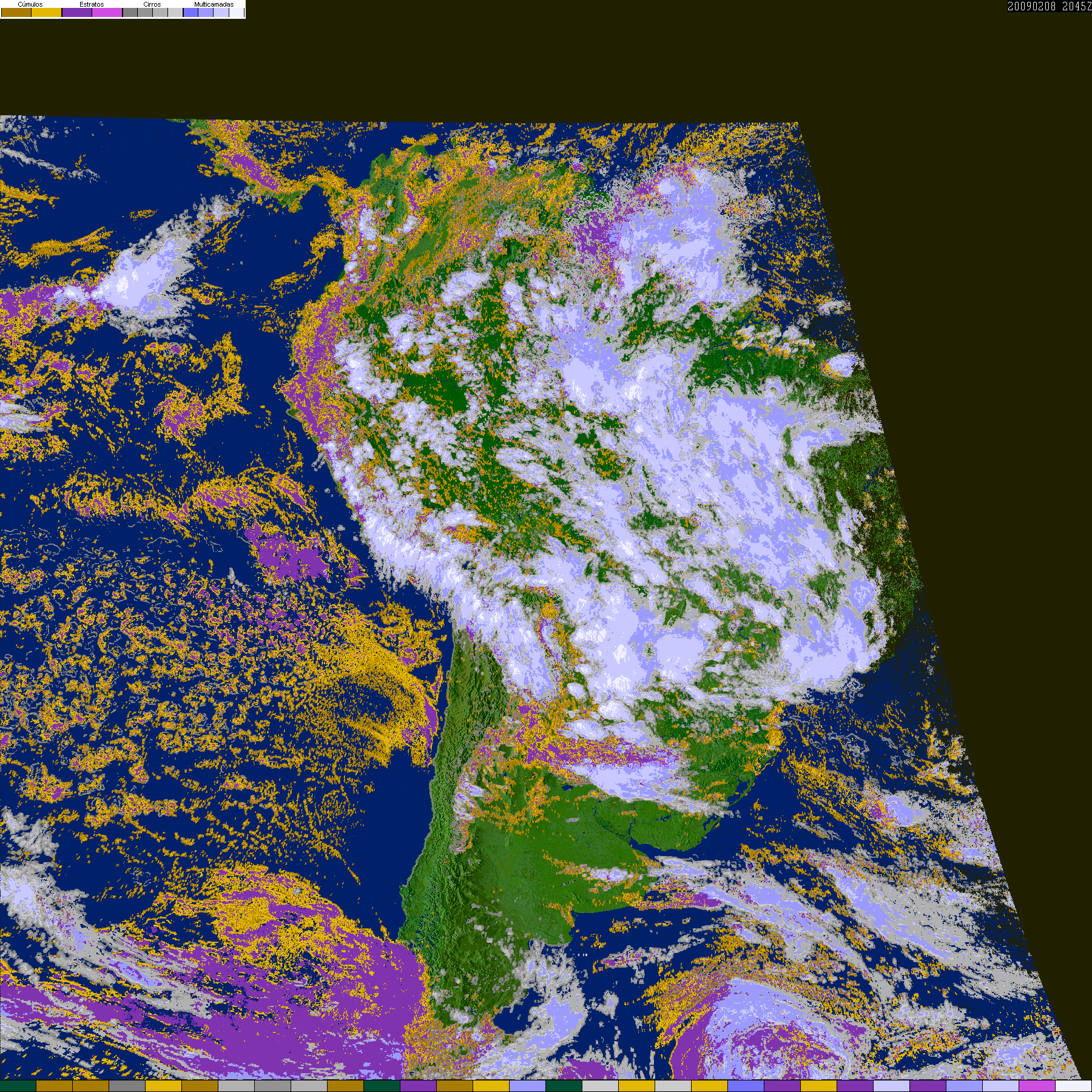Select the last white bottom bar segment
1092x1092 pixels.
[x=1074, y=1087]
